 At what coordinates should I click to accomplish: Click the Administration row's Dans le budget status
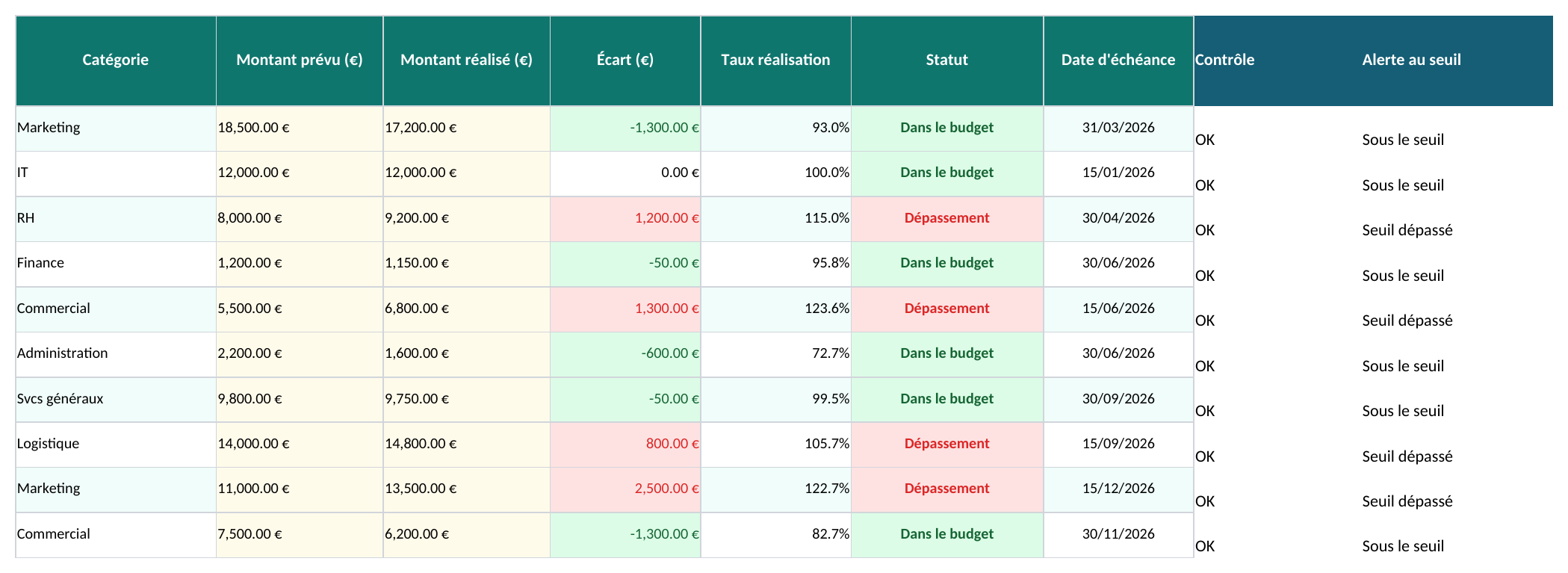pyautogui.click(x=947, y=354)
